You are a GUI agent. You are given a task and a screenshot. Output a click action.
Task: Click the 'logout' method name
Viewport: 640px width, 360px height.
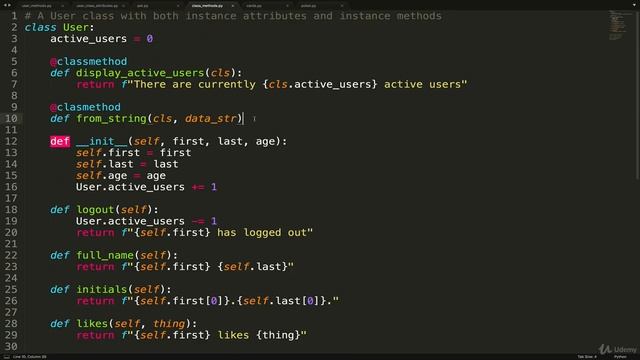(95, 210)
